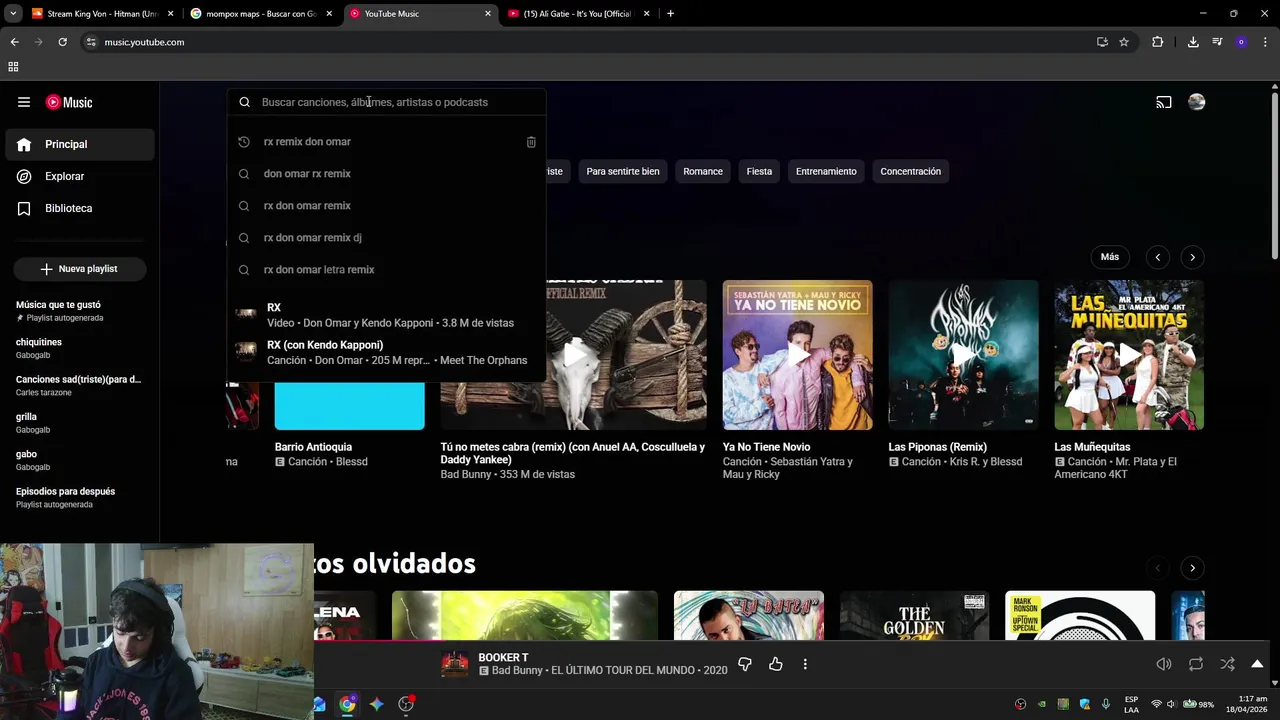The image size is (1280, 720).
Task: Bookmark this page with the star
Action: [1124, 42]
